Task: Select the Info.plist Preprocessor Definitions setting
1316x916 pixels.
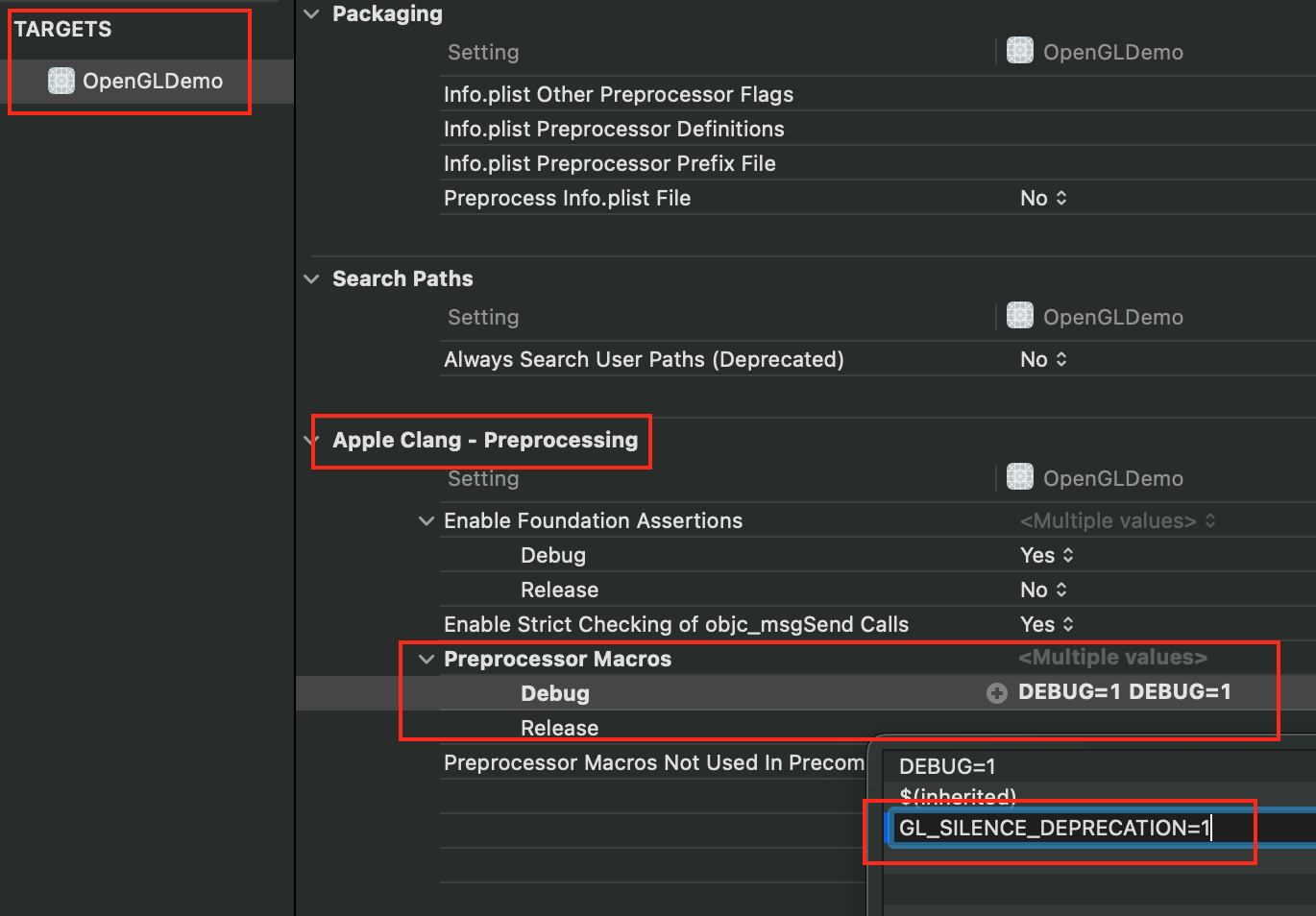Action: coord(614,130)
